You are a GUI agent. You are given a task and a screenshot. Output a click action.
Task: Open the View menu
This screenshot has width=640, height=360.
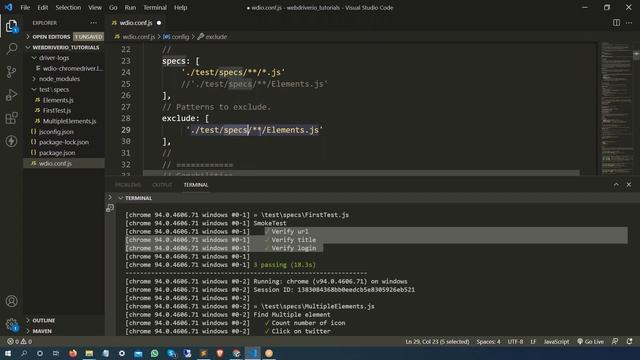point(95,7)
